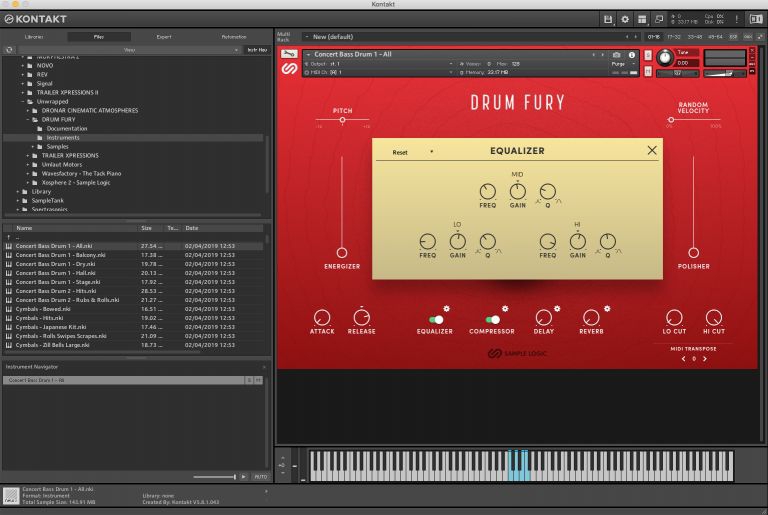
Task: Select the 01-16 rack page tab
Action: [x=653, y=37]
